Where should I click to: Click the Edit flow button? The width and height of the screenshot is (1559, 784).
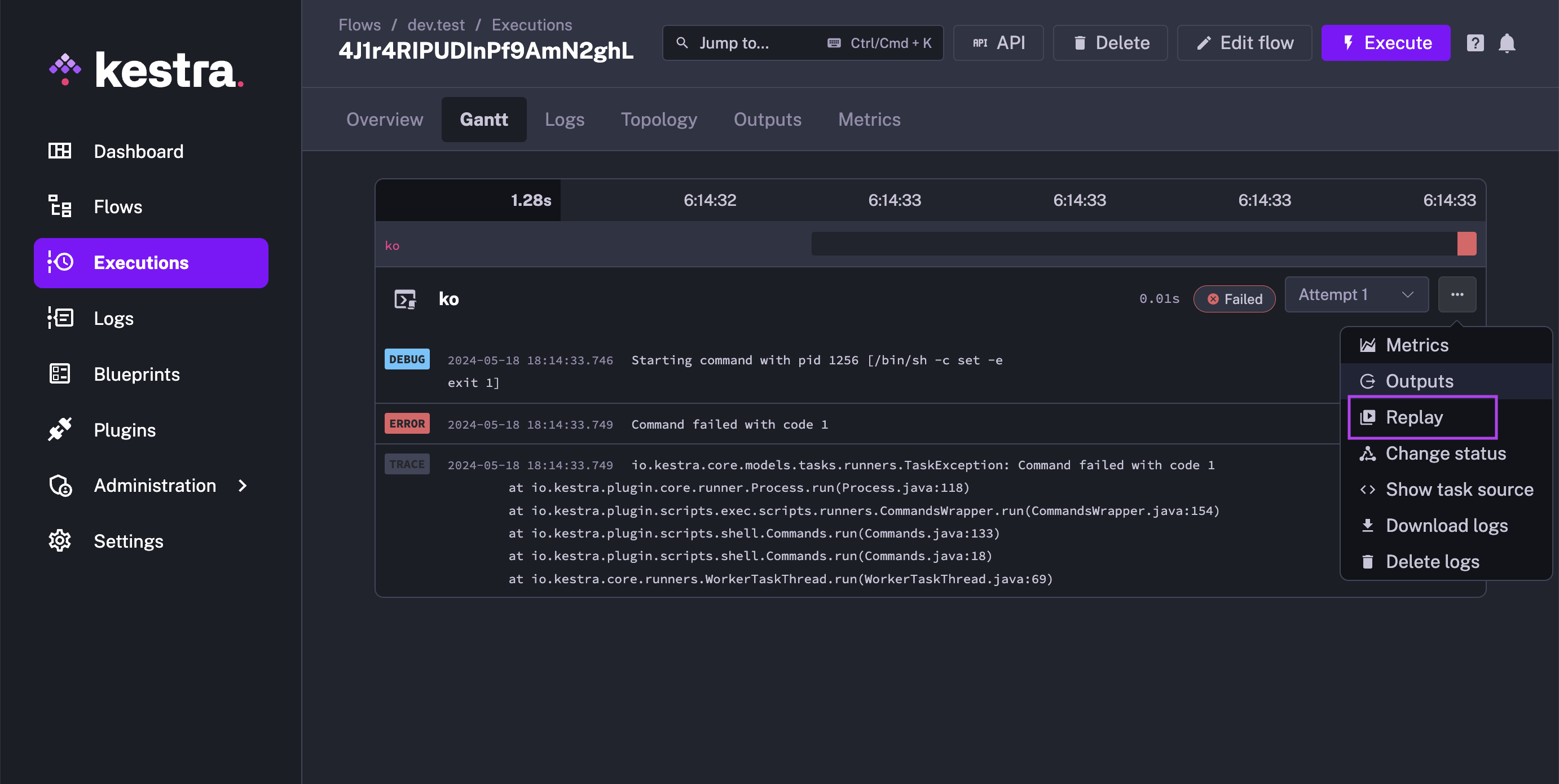coord(1244,43)
